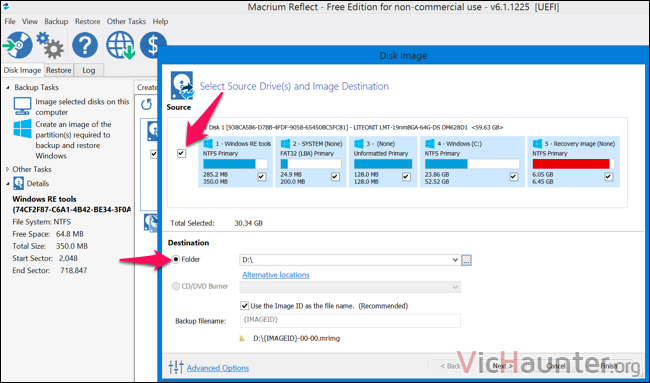Click the Windows RE tools usage bar
Viewport: 650px width, 383px height.
[x=235, y=164]
